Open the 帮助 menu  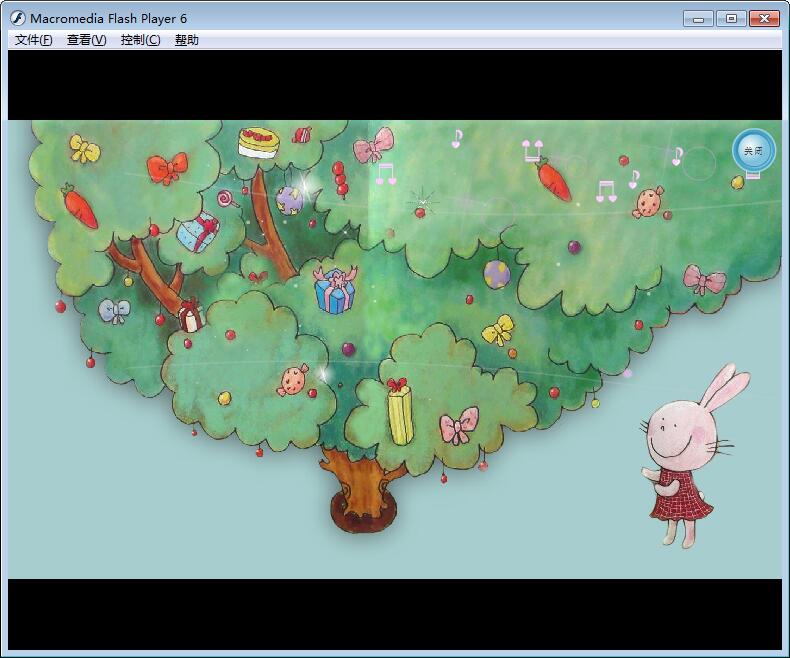pyautogui.click(x=187, y=40)
